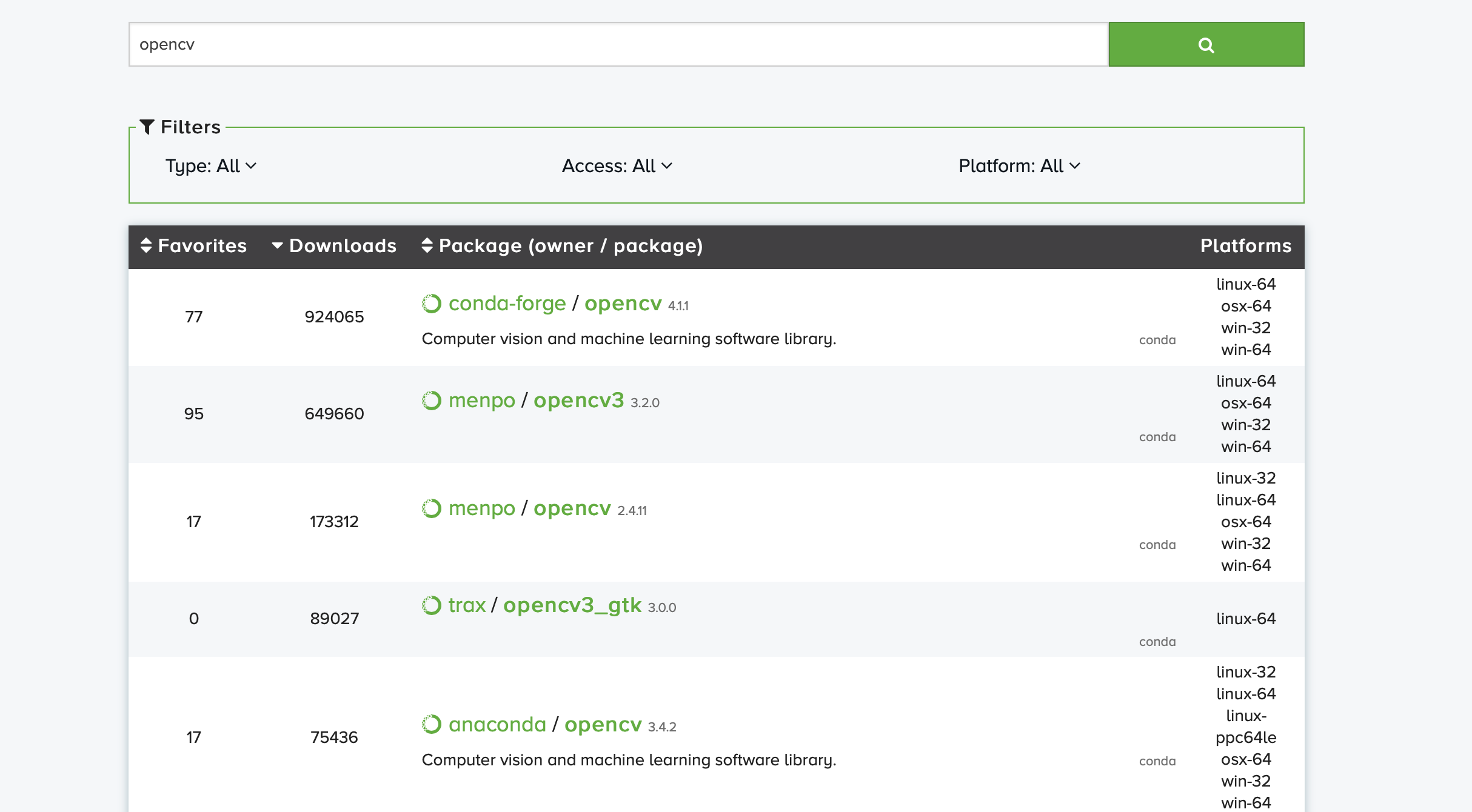Click version label 3.0.0
Image resolution: width=1472 pixels, height=812 pixels.
(x=662, y=608)
